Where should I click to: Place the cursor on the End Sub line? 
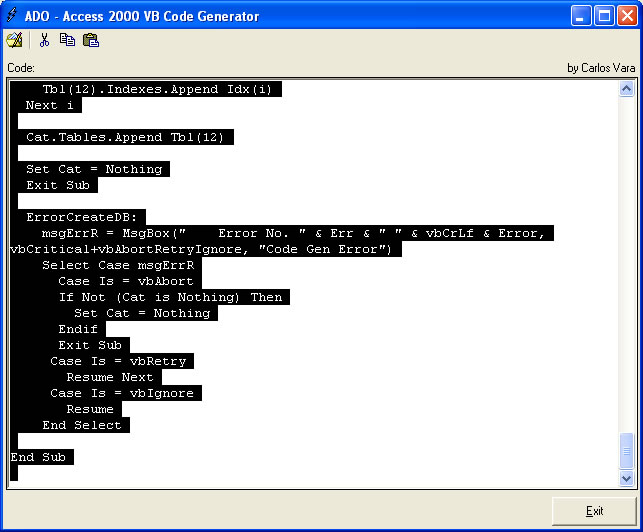(x=40, y=457)
